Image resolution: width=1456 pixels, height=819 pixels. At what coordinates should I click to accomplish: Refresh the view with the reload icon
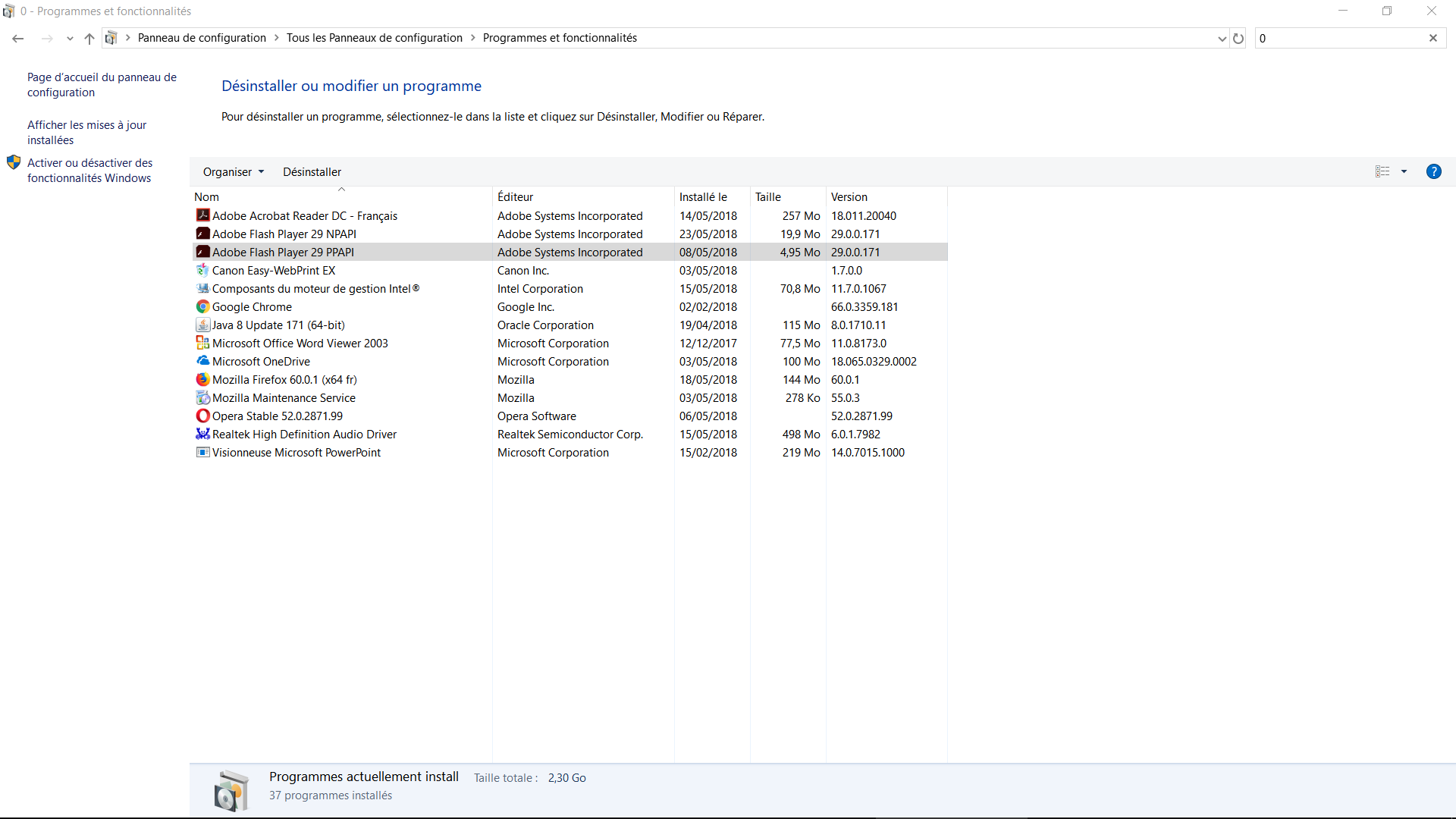[x=1238, y=38]
